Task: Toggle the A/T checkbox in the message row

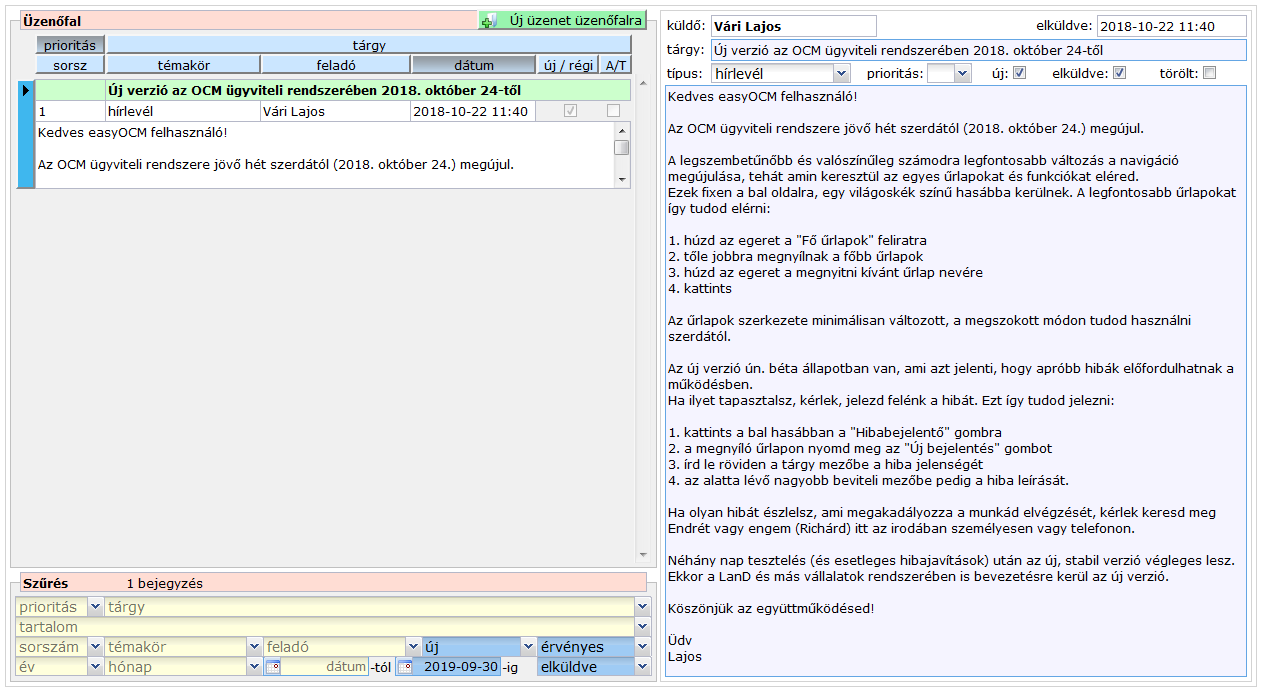Action: [x=613, y=111]
